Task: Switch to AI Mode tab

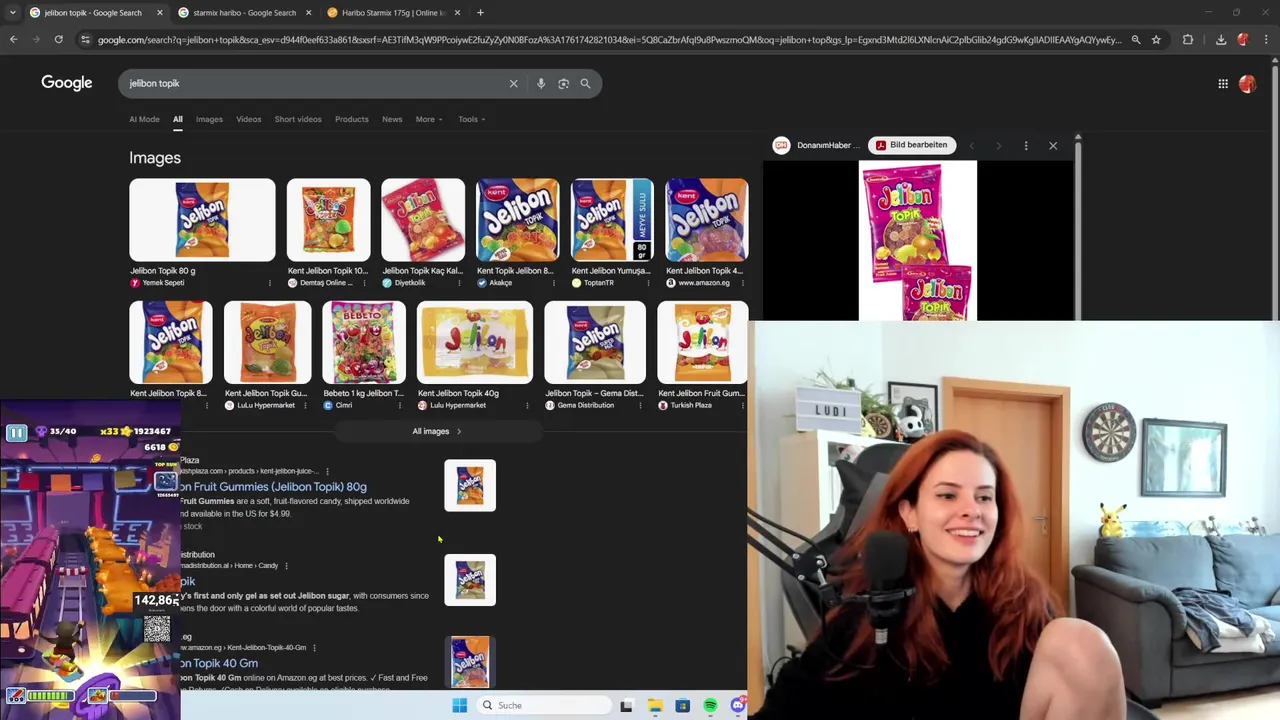Action: [x=144, y=120]
